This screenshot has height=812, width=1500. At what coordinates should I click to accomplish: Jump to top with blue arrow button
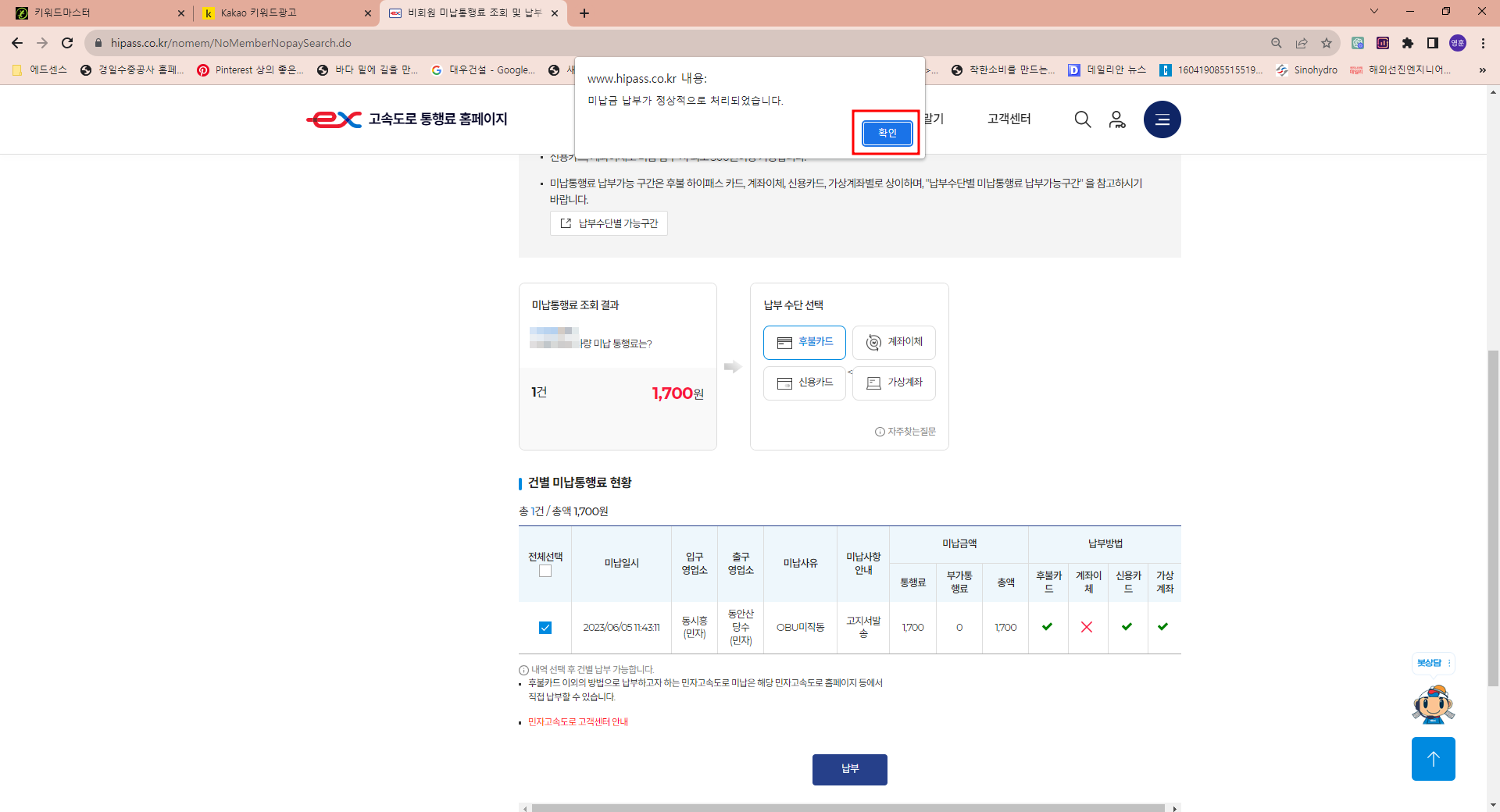[1434, 759]
